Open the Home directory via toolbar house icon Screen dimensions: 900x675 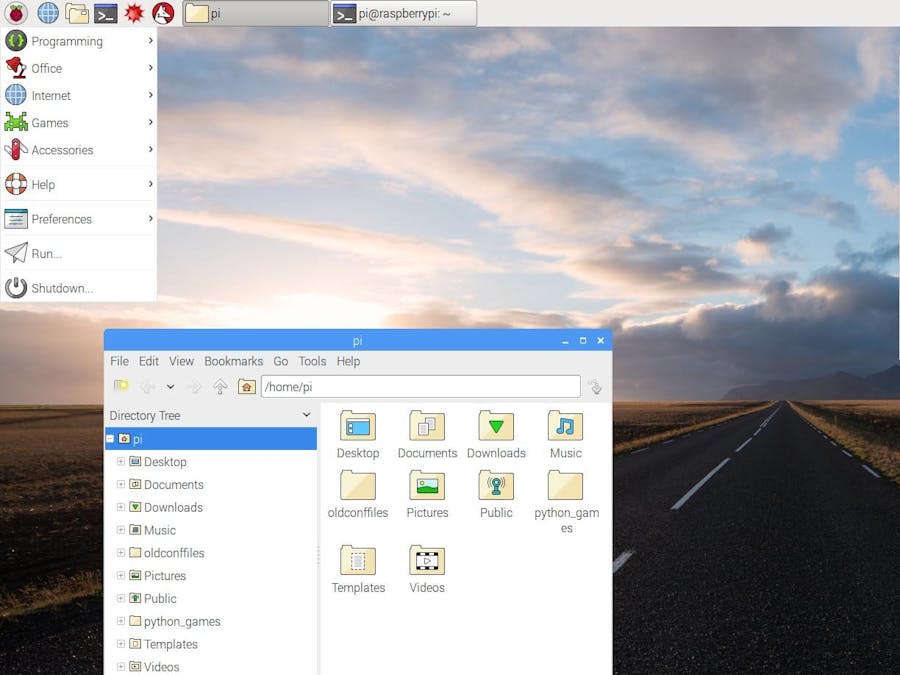click(x=246, y=386)
